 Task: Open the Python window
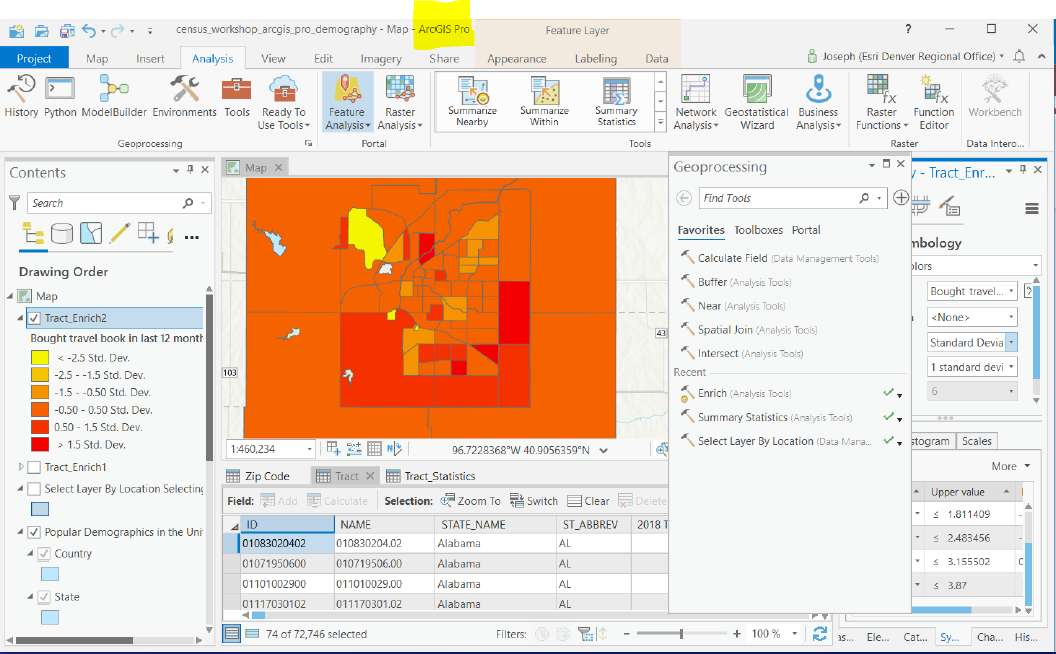click(60, 97)
